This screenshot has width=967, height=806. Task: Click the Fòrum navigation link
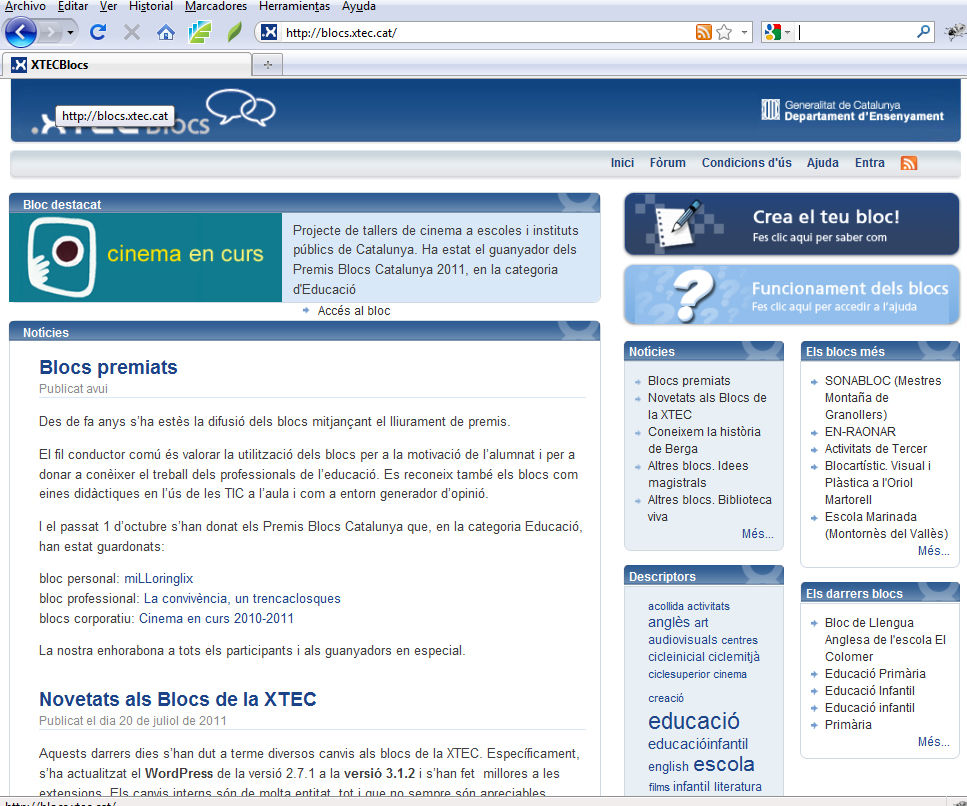point(668,163)
